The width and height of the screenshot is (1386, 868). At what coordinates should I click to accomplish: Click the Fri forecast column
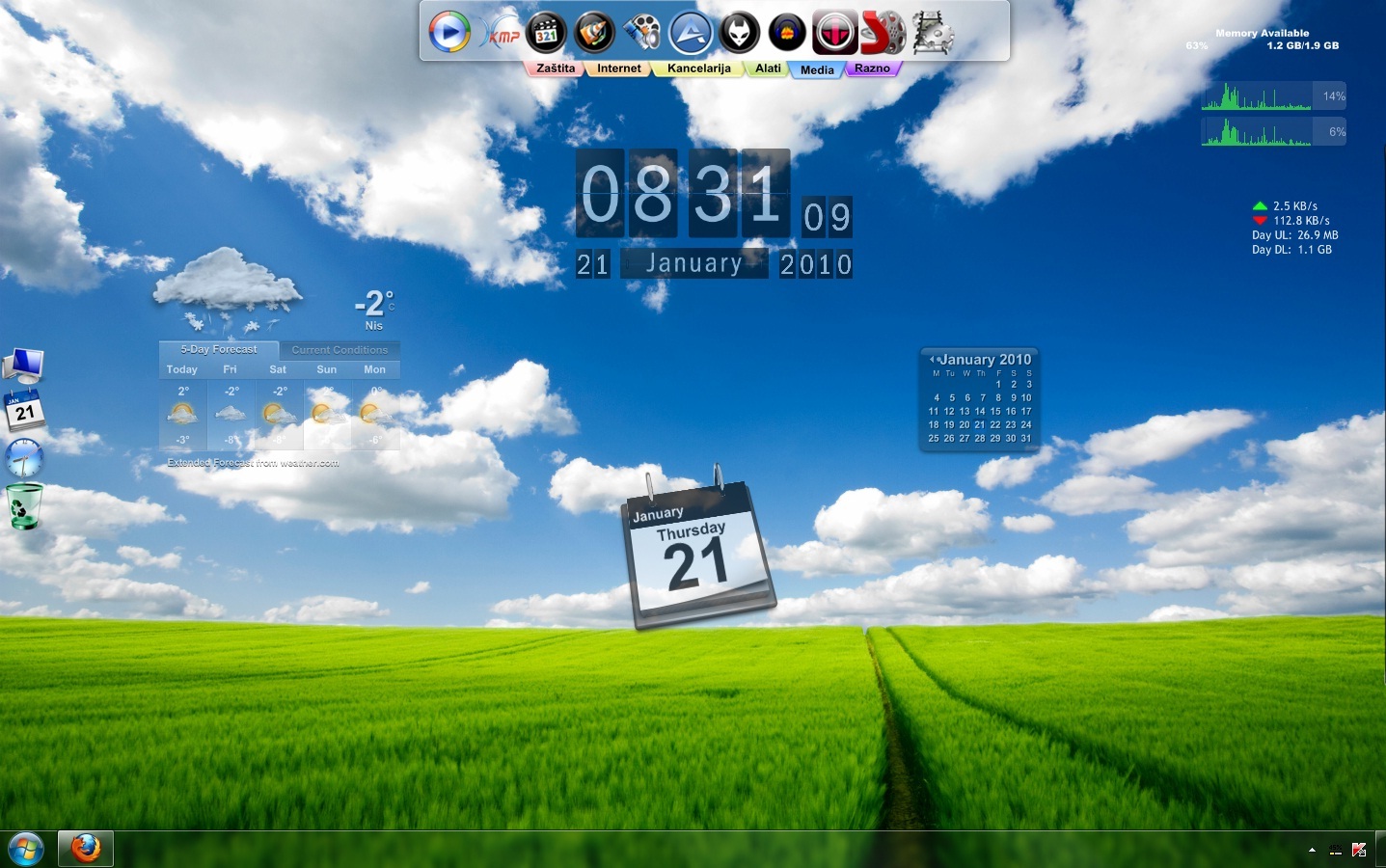231,406
